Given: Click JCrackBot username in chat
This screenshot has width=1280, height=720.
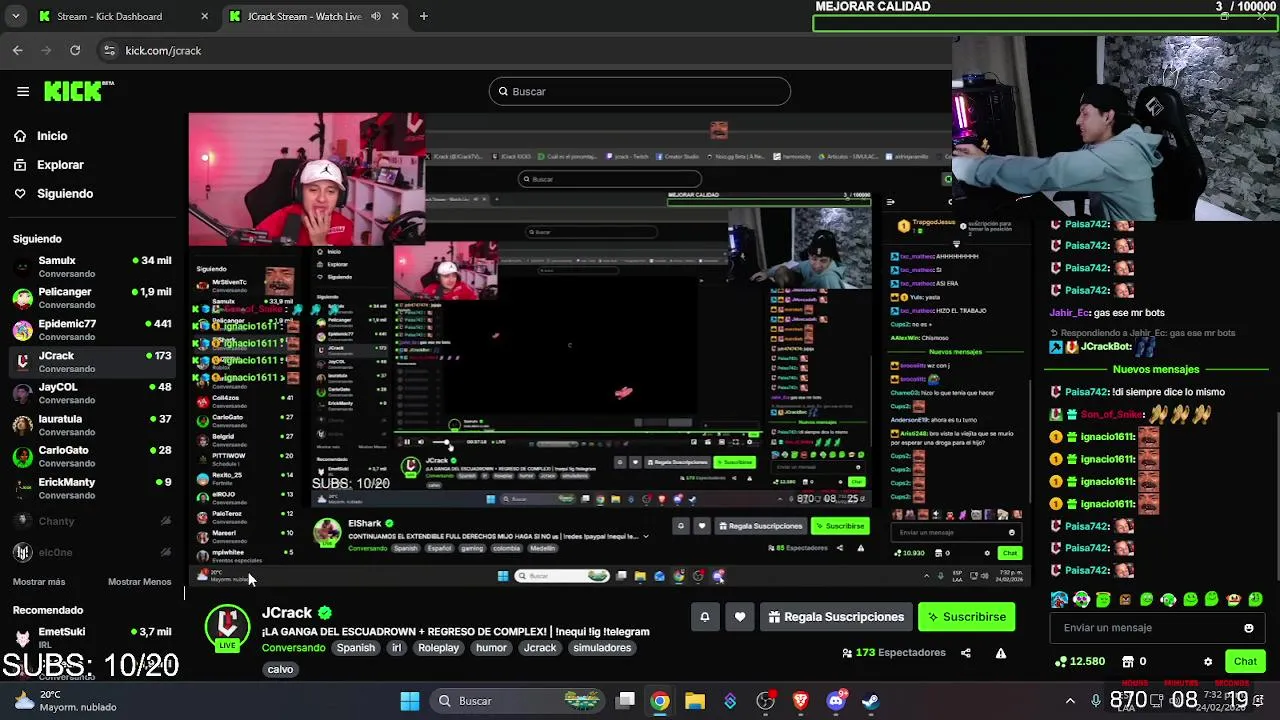Looking at the screenshot, I should [x=1105, y=347].
